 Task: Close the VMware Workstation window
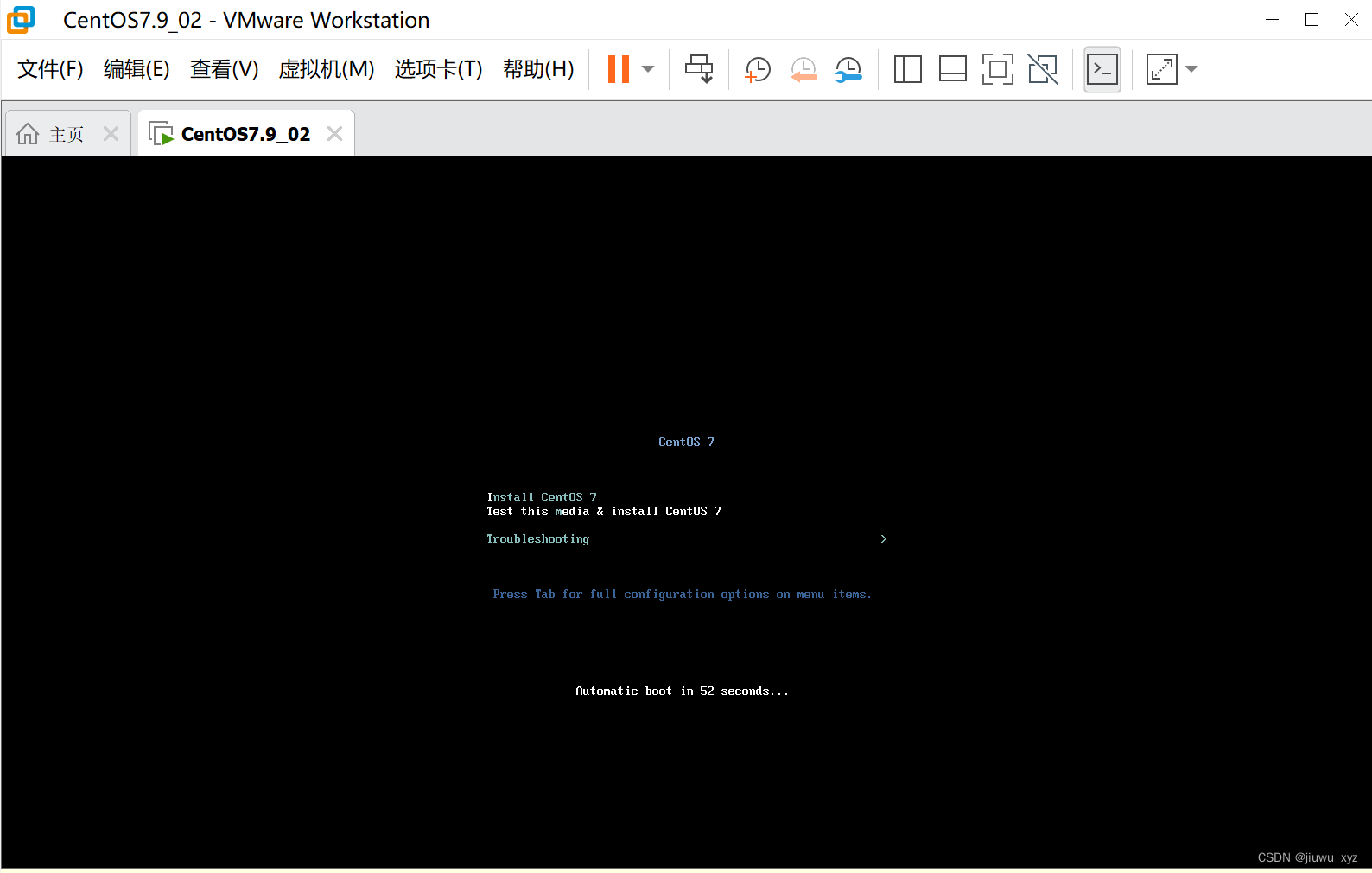[x=1351, y=20]
